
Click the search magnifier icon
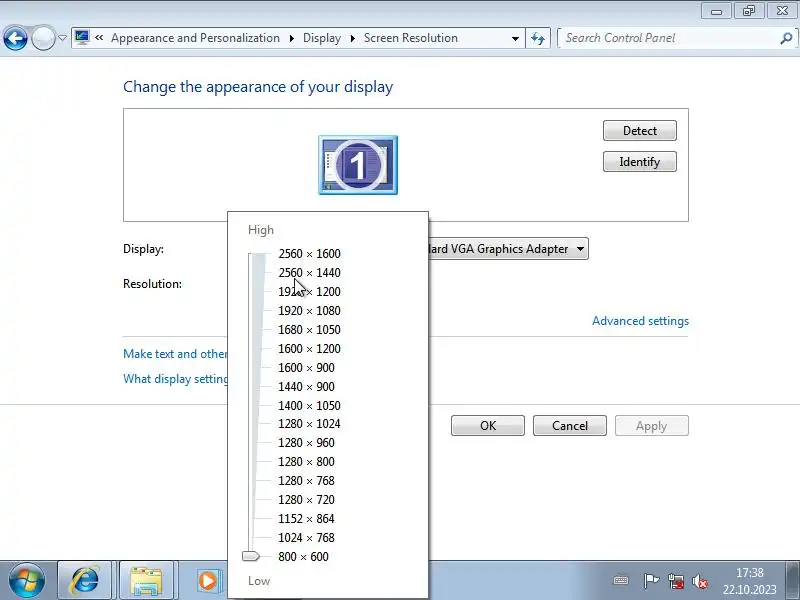pyautogui.click(x=786, y=38)
